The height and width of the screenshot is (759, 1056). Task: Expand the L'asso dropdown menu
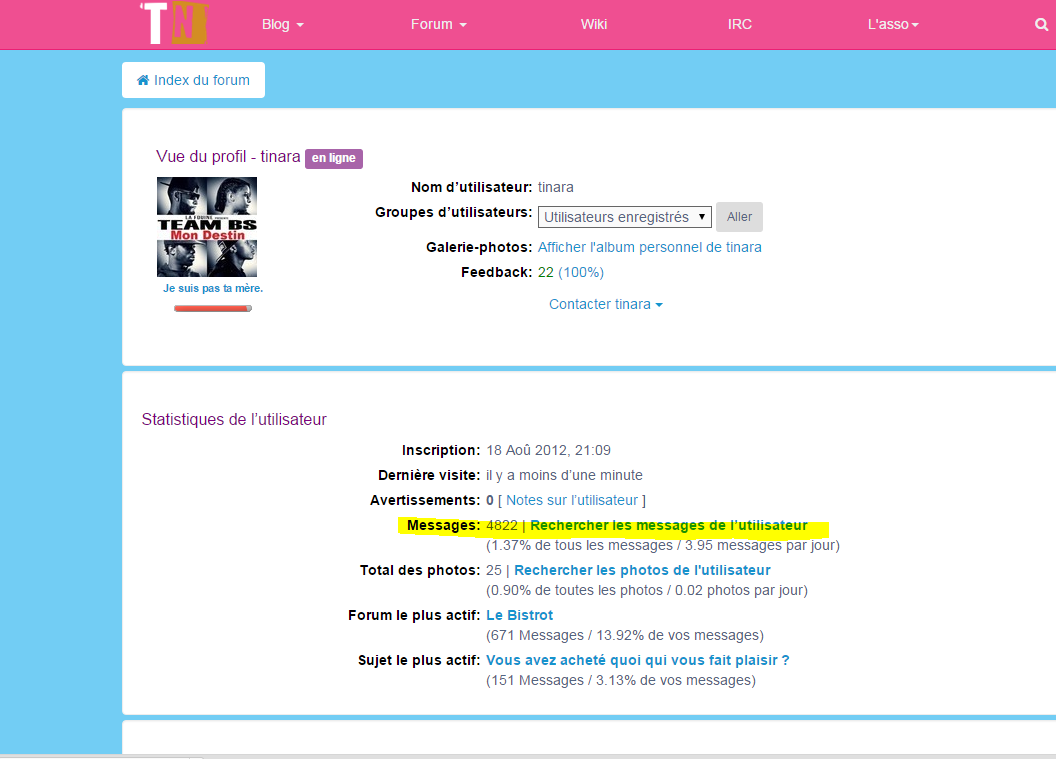point(893,25)
